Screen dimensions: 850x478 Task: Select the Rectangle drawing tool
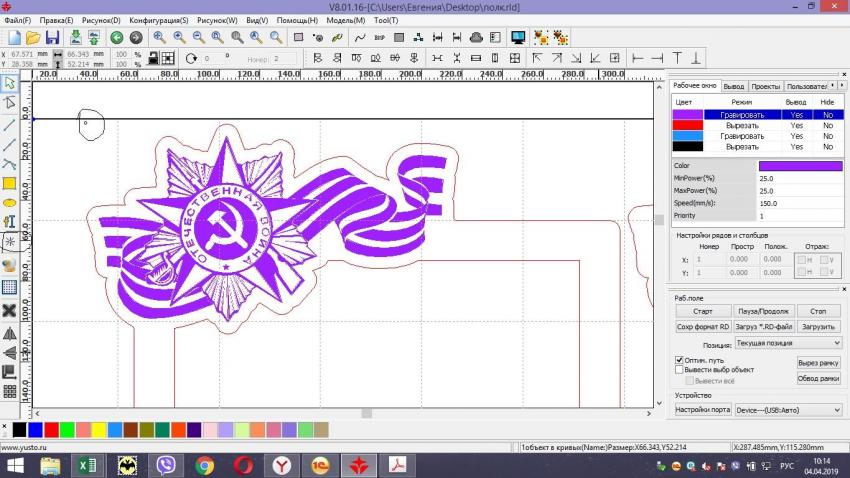coord(10,183)
